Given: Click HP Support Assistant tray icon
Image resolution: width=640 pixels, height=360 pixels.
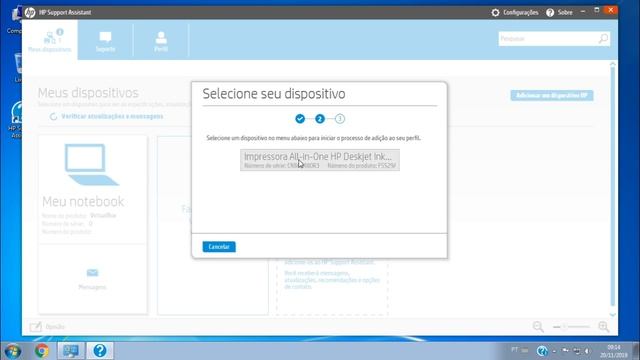Looking at the screenshot, I should 542,351.
